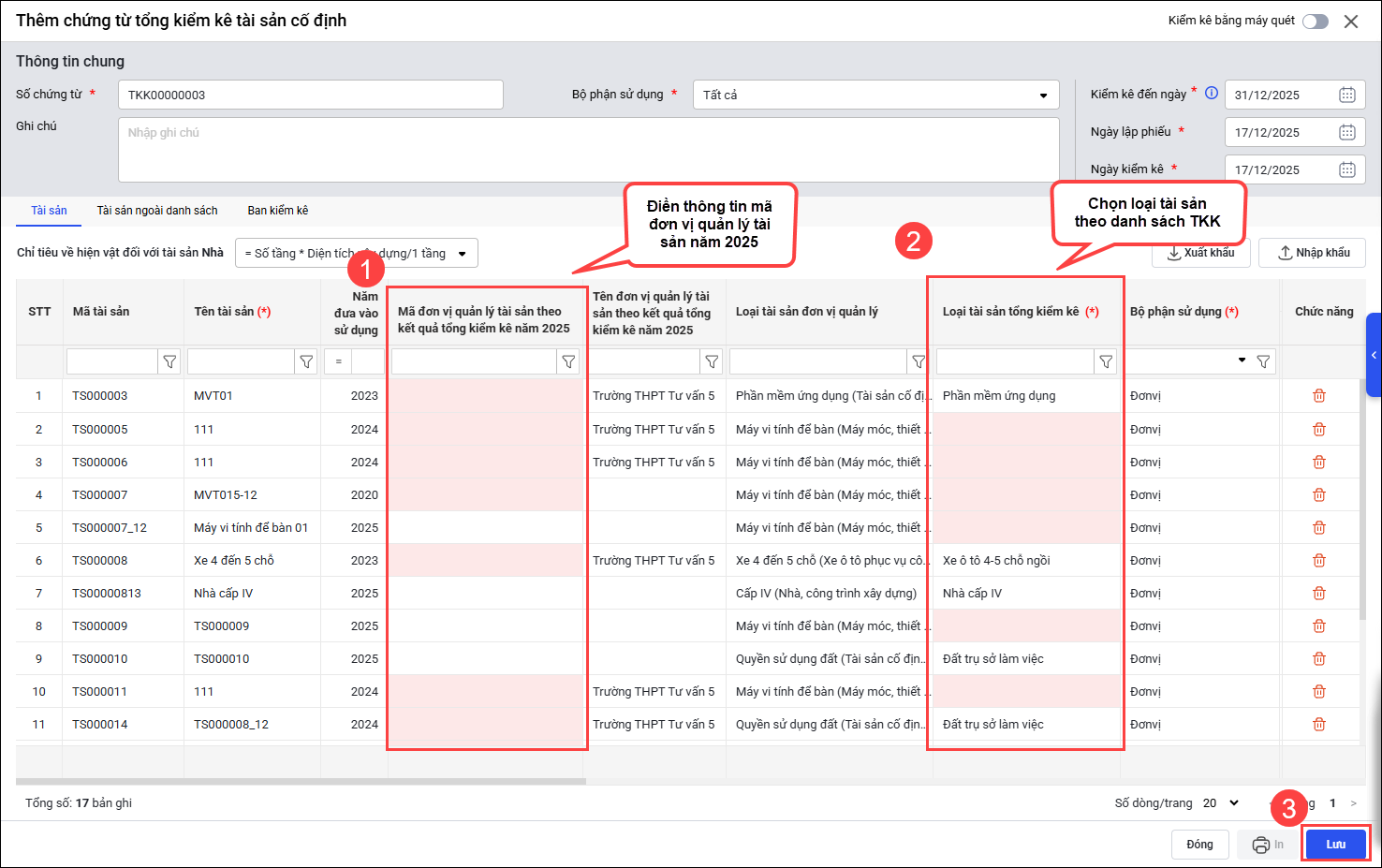Click the Ghi chú note text field
The image size is (1382, 868).
coord(588,150)
